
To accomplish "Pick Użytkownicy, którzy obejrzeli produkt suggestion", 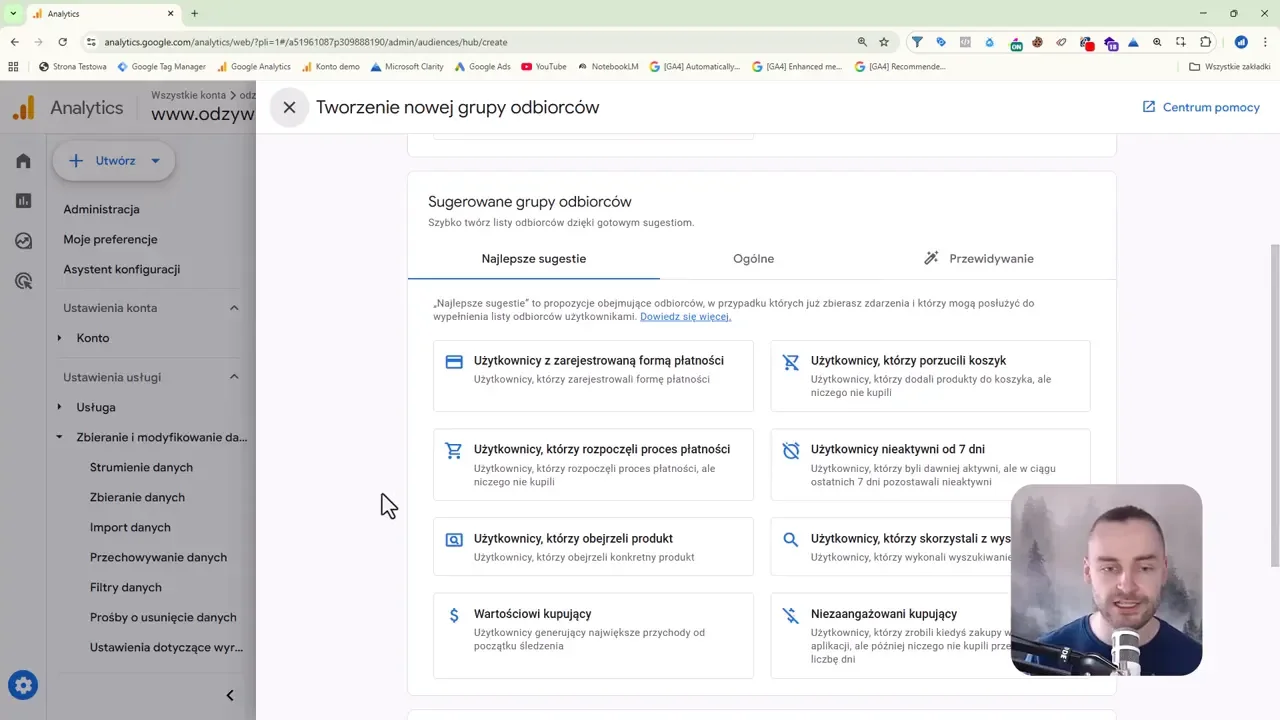I will pyautogui.click(x=593, y=547).
